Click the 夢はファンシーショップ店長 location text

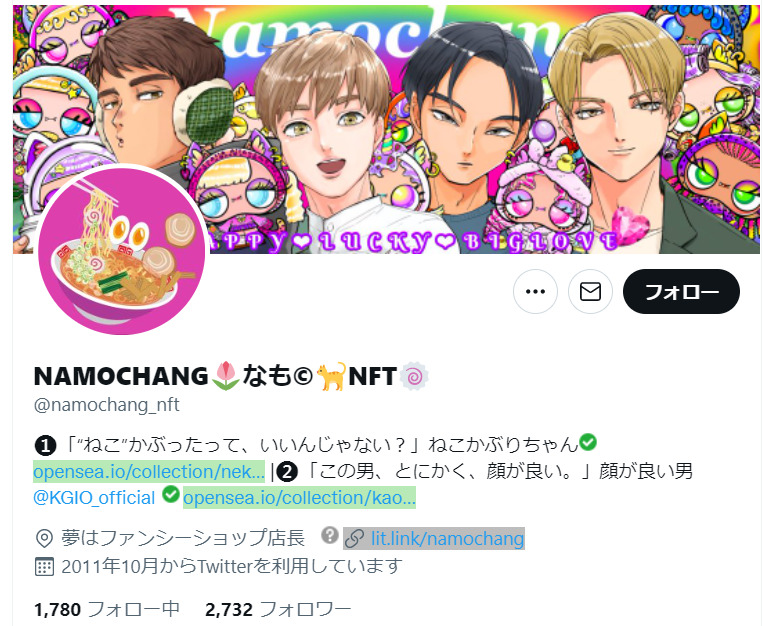183,538
